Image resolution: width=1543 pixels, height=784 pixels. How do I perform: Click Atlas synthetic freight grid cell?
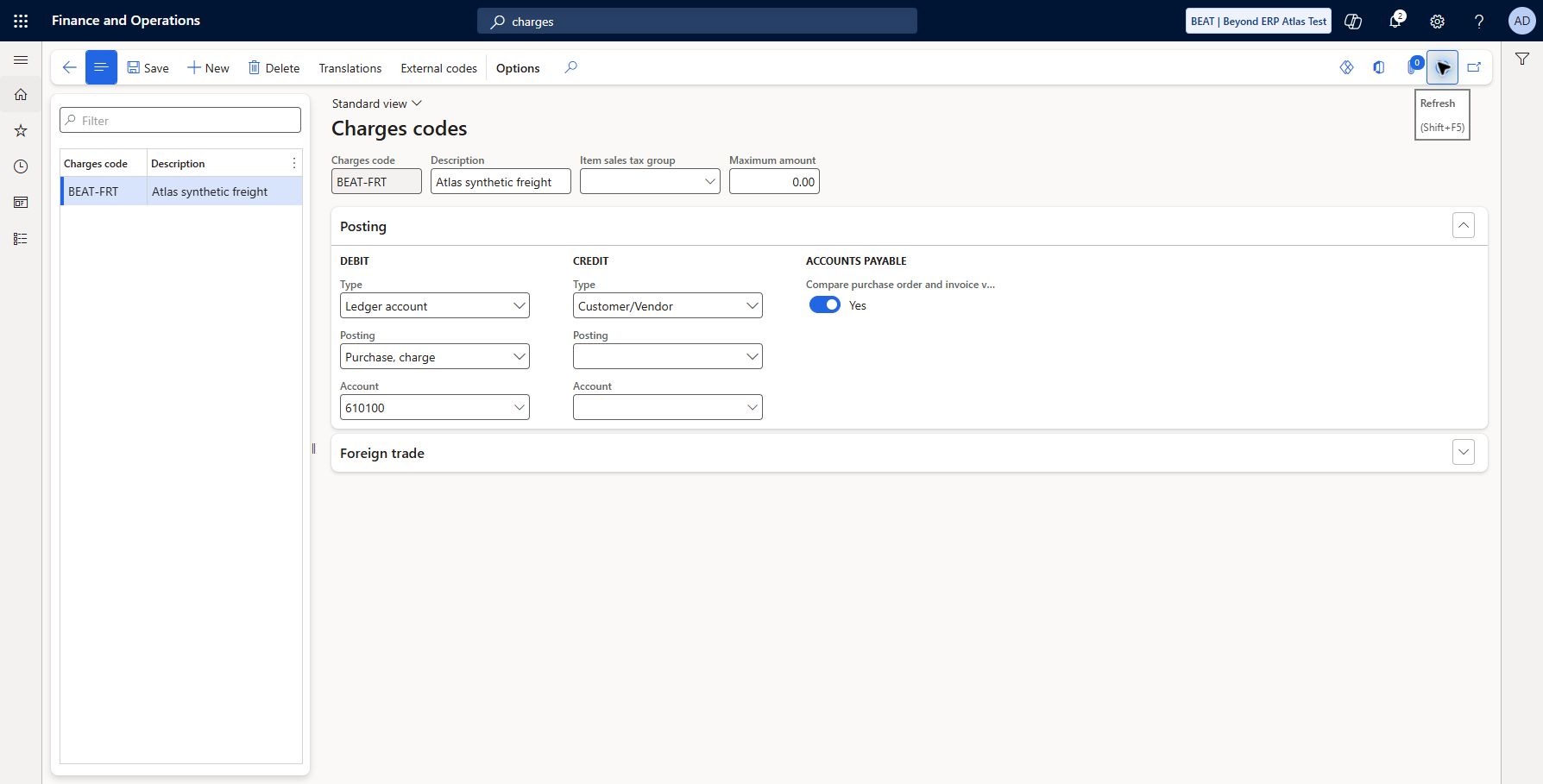click(x=224, y=191)
